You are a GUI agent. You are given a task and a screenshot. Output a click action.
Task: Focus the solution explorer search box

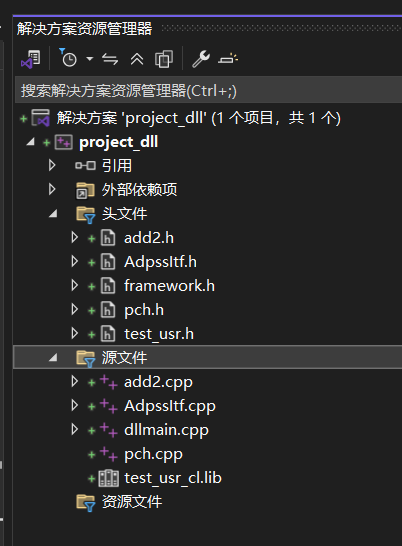(208, 91)
